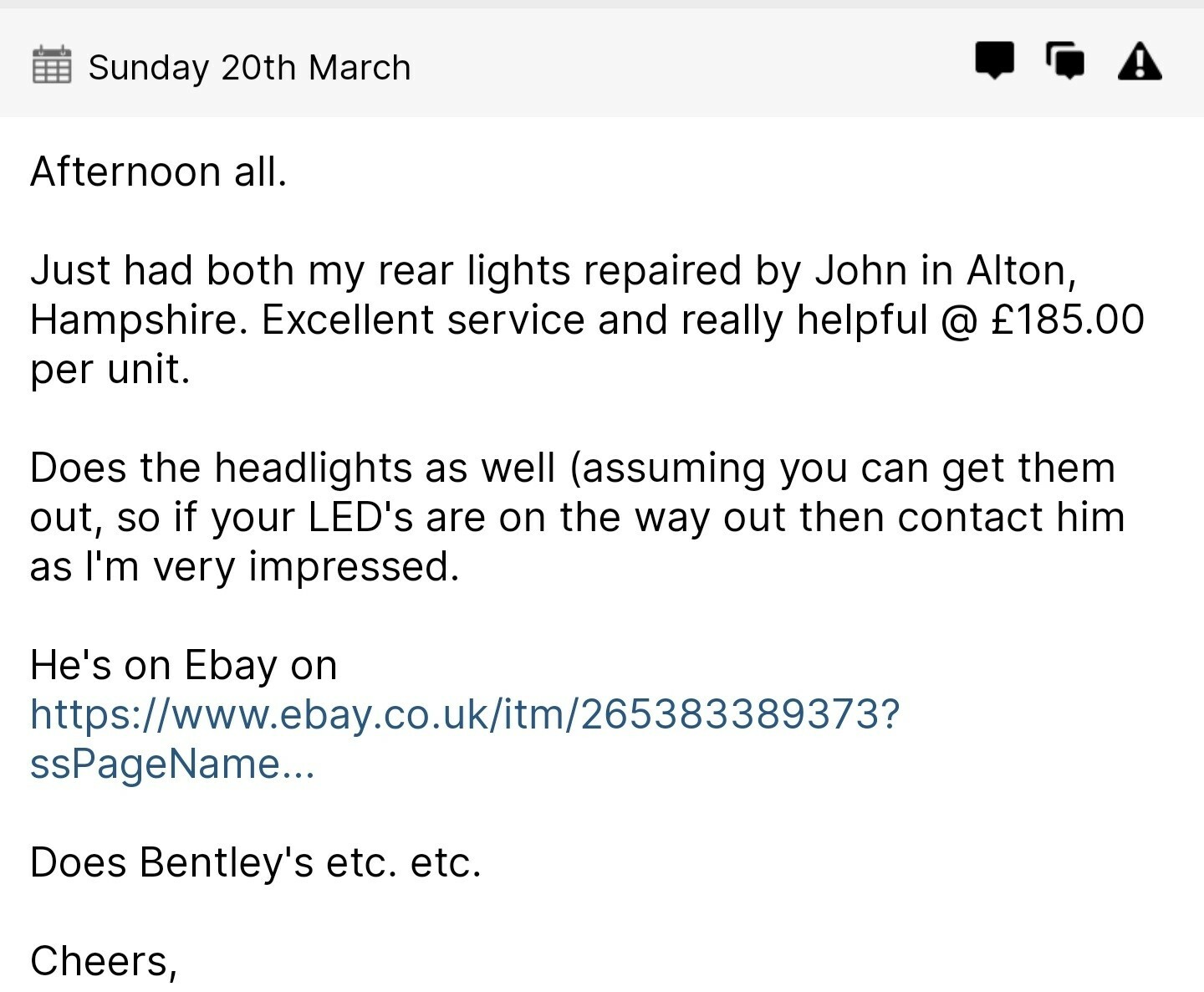The image size is (1204, 992).
Task: Click the 'per unit.' line of text
Action: (110, 369)
